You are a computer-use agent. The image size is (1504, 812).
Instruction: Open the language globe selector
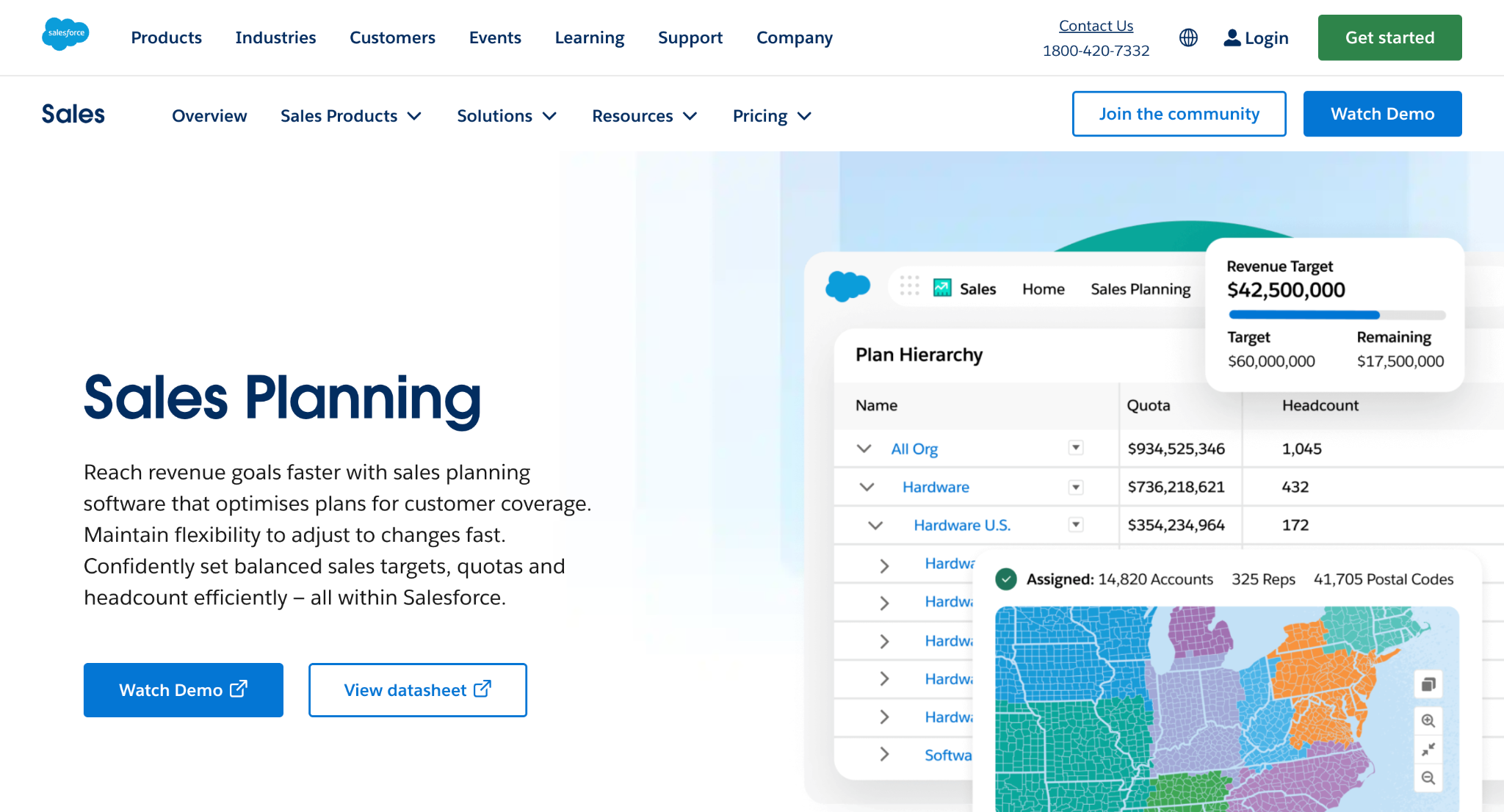point(1188,37)
